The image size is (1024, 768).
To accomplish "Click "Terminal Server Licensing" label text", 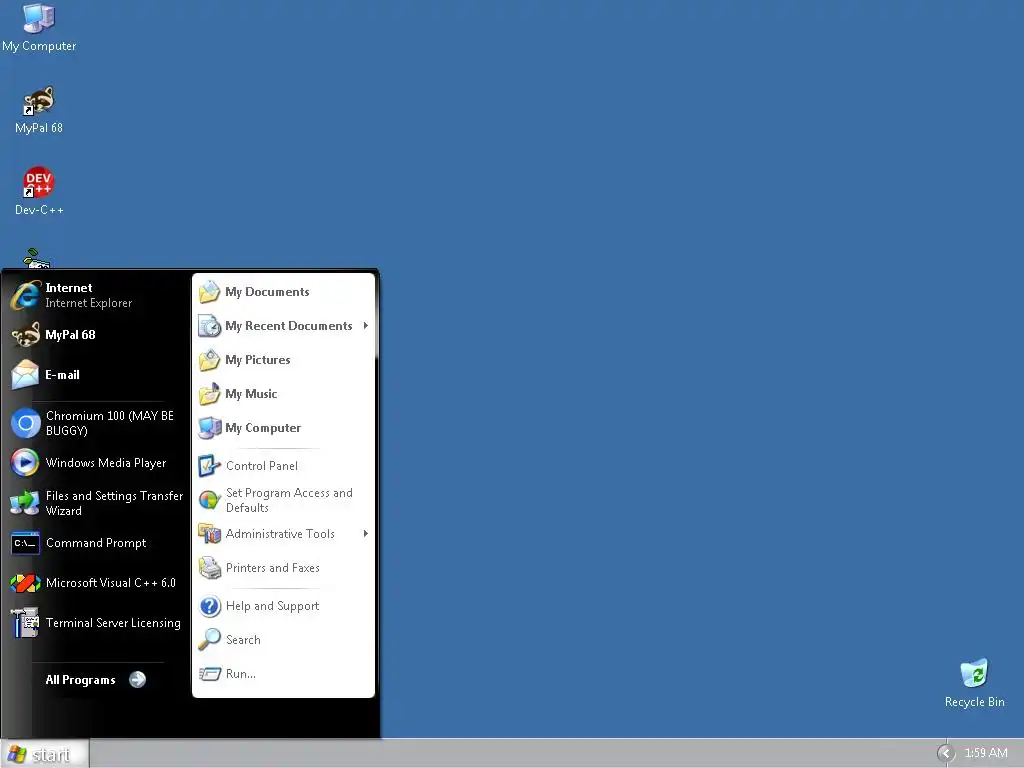I will pos(113,622).
